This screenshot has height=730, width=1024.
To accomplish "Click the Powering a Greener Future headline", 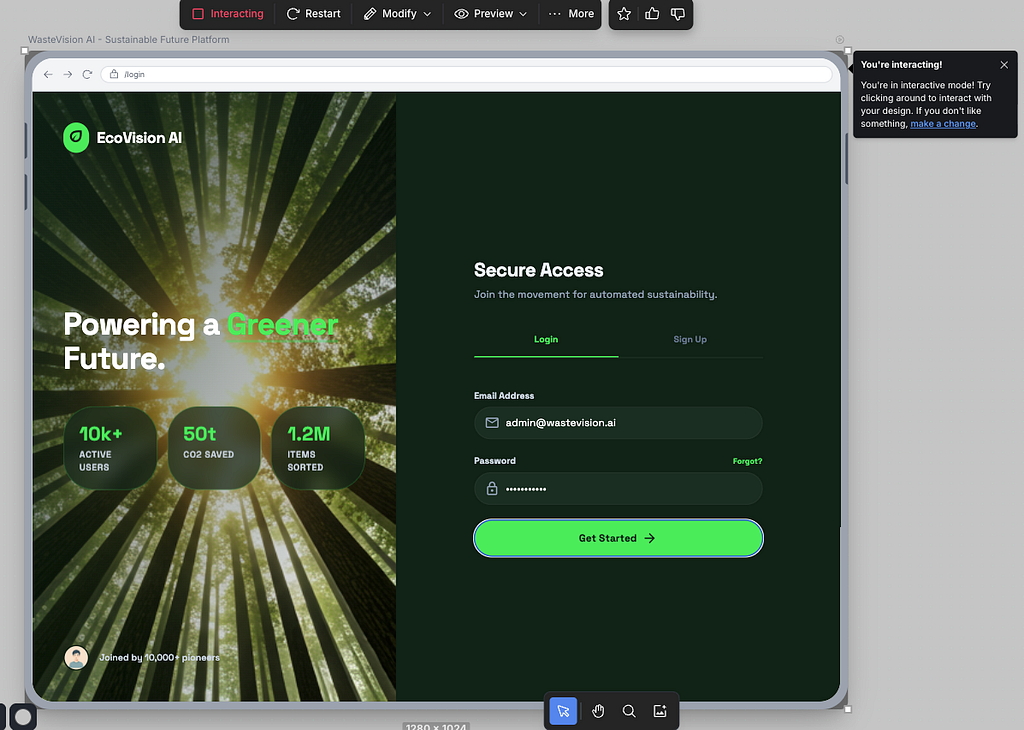I will (201, 341).
